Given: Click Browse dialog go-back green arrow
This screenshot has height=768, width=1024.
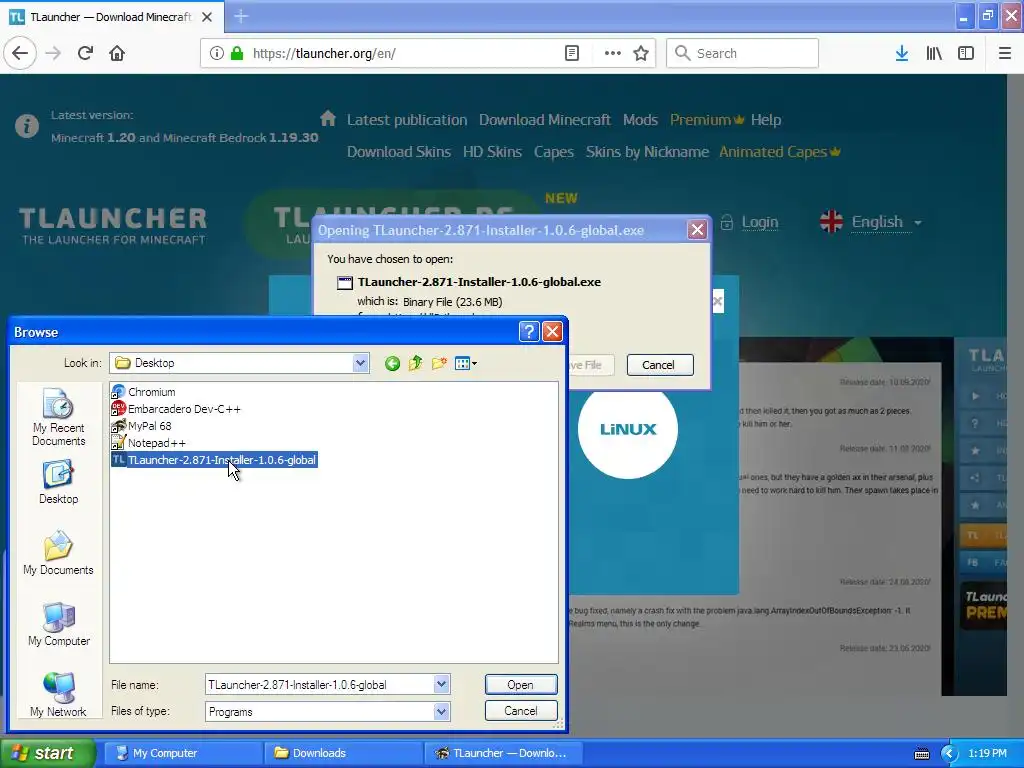Looking at the screenshot, I should click(392, 363).
